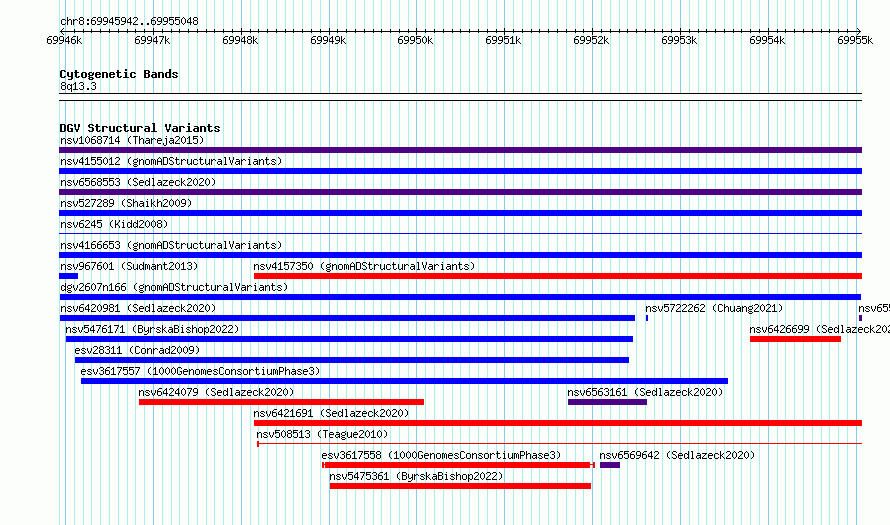
Task: Click the dgv2607n166 gnomAD variant label
Action: click(174, 287)
